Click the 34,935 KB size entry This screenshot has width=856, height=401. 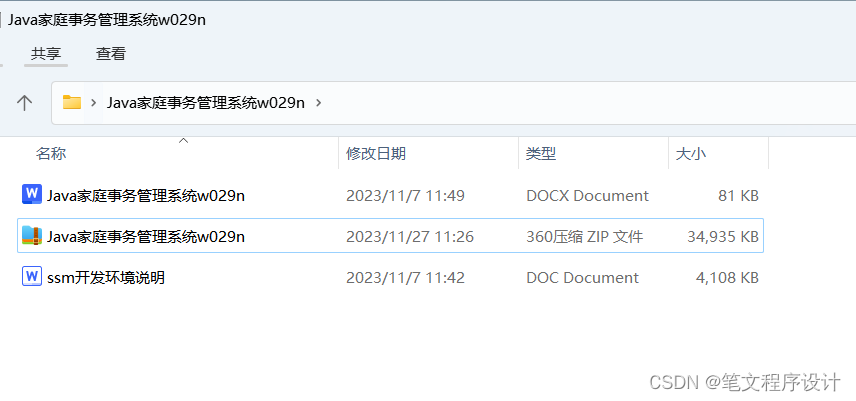click(723, 237)
